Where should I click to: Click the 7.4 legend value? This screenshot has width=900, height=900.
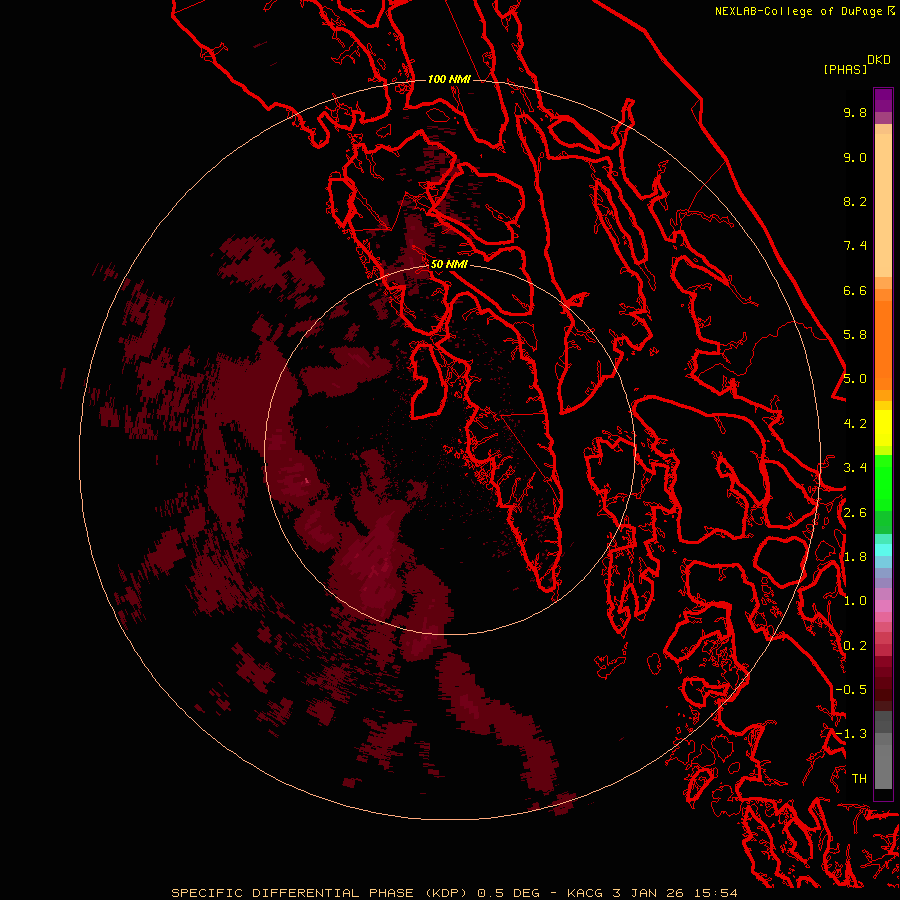click(x=855, y=246)
